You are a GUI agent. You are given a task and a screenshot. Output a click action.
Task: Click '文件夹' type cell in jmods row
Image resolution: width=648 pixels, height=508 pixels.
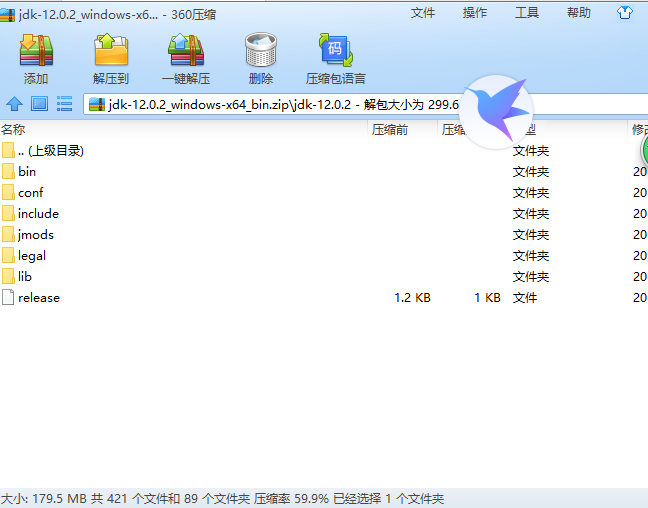[x=531, y=235]
